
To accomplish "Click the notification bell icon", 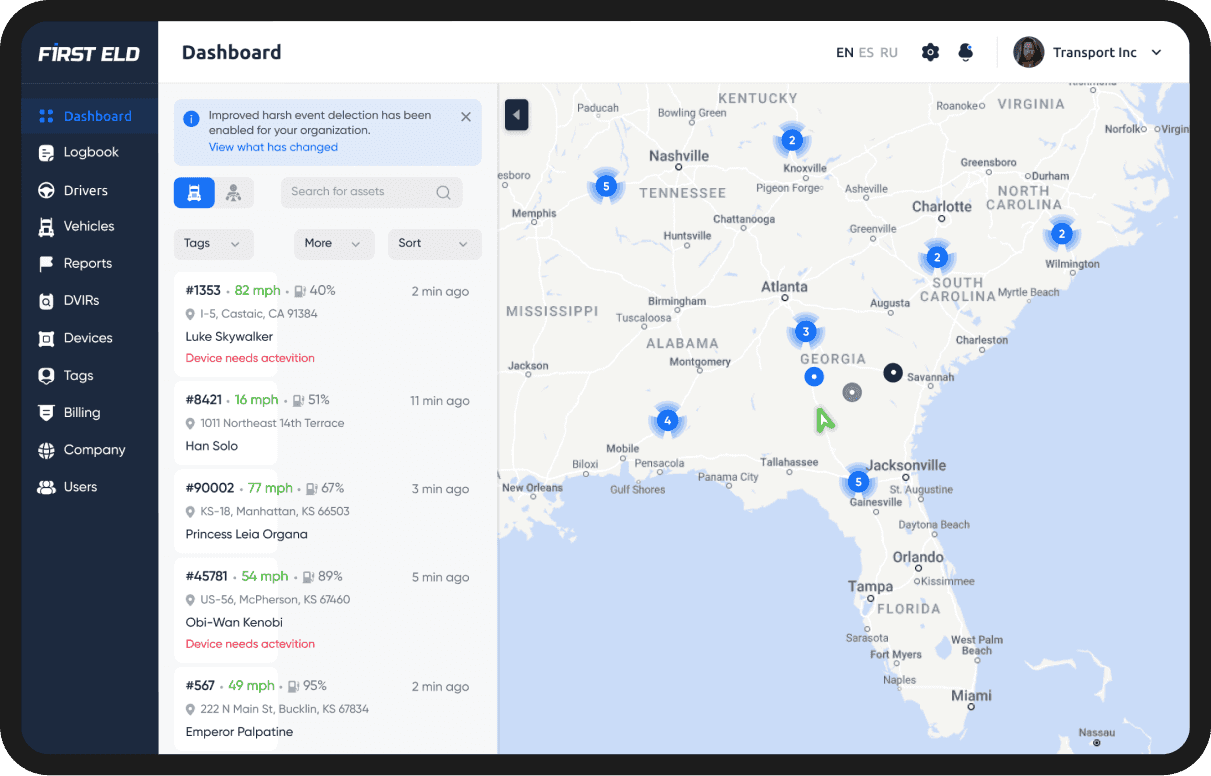I will (x=965, y=52).
